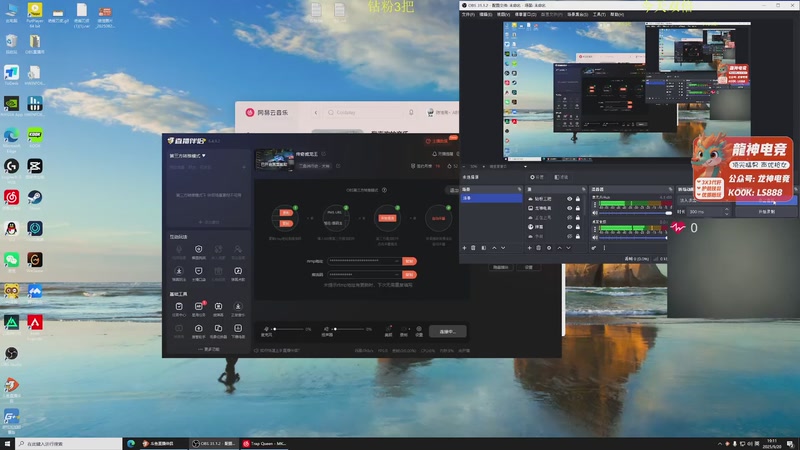Screen dimensions: 800x450
Task: Open 任务中心 in live companion basic tools
Action: pos(179,309)
